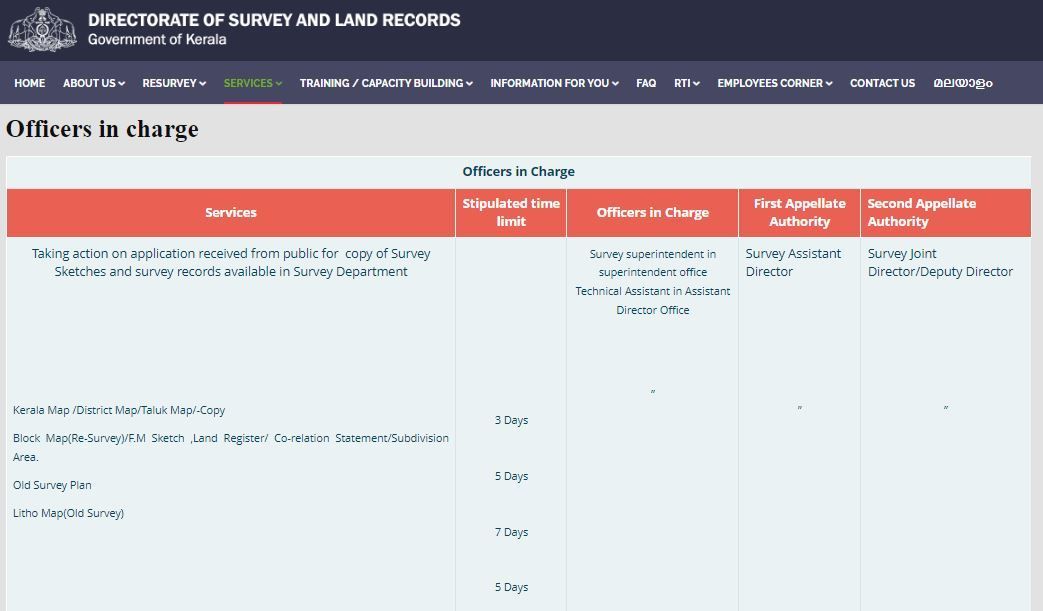Open the Employees Corner dropdown
Viewport: 1043px width, 611px height.
[x=774, y=83]
